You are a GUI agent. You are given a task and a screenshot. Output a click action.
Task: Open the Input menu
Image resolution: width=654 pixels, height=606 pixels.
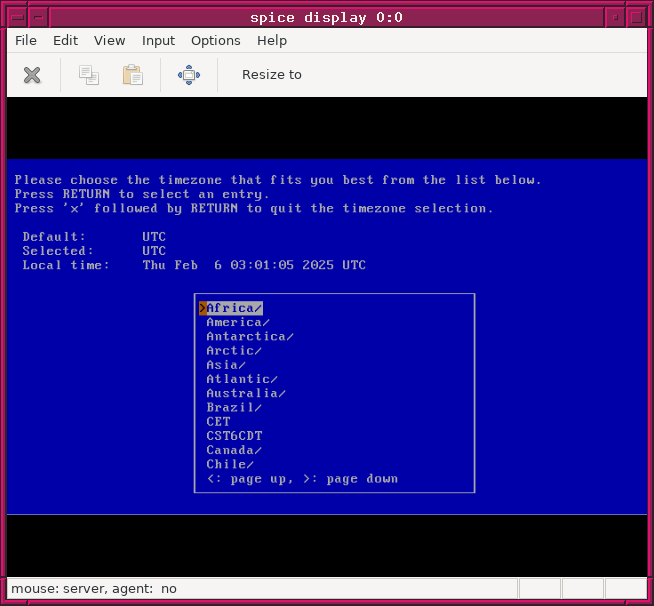[158, 41]
